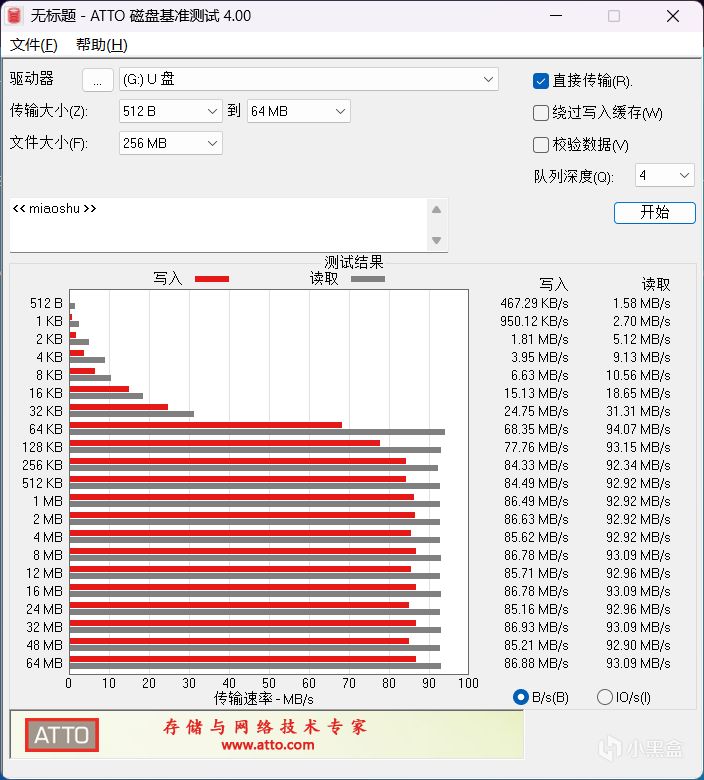Click the 15.13 MB/s write value
Viewport: 704px width, 780px height.
click(x=536, y=393)
